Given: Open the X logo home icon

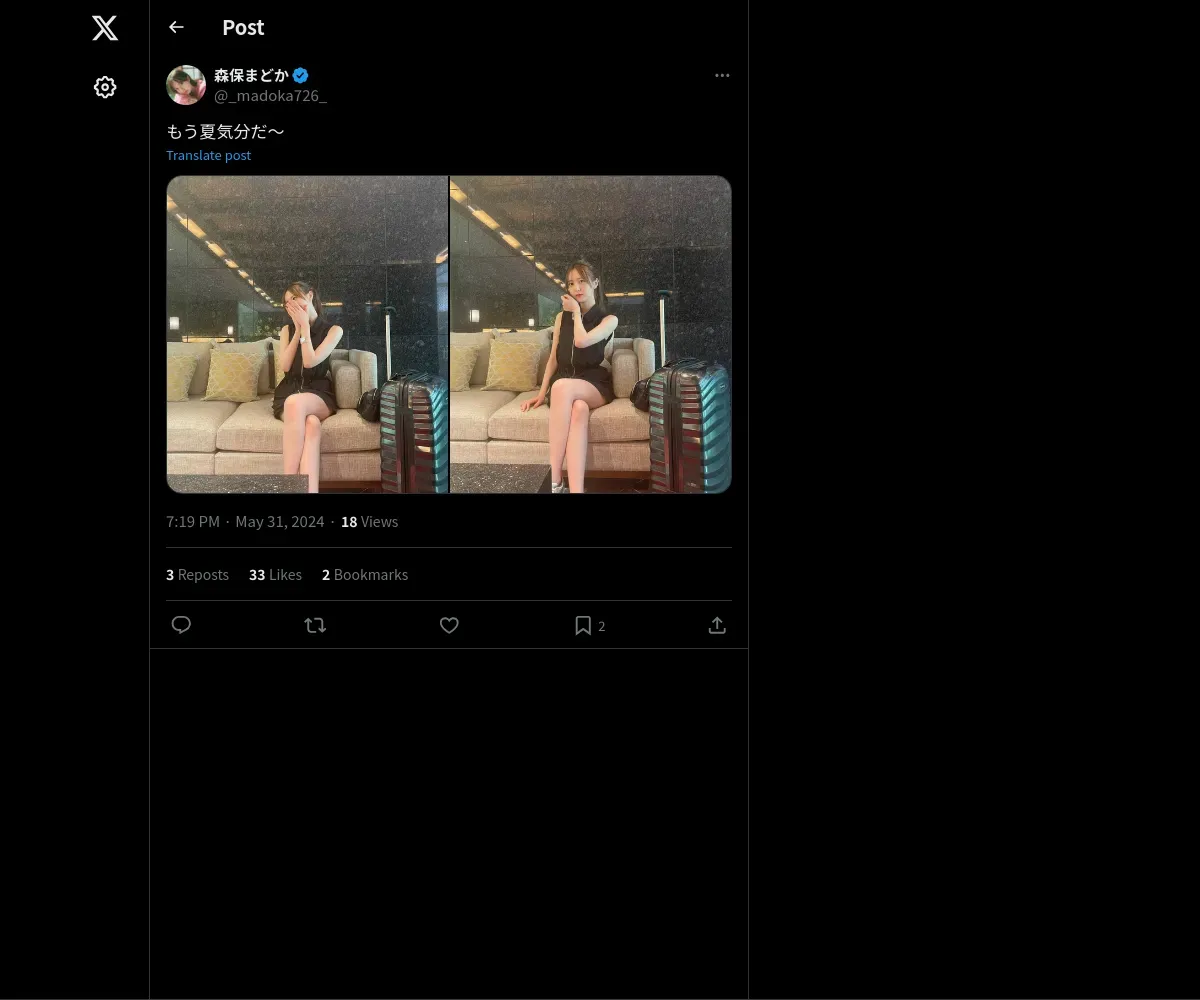Looking at the screenshot, I should pyautogui.click(x=105, y=28).
